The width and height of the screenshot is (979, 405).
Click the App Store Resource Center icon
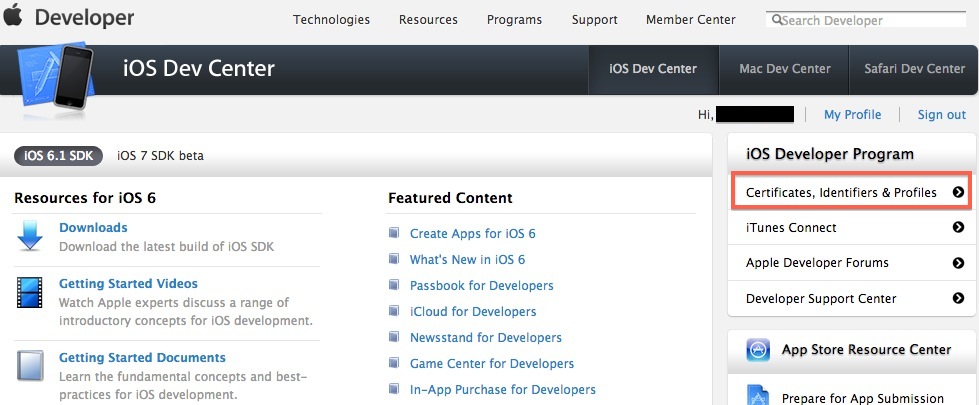coord(758,350)
